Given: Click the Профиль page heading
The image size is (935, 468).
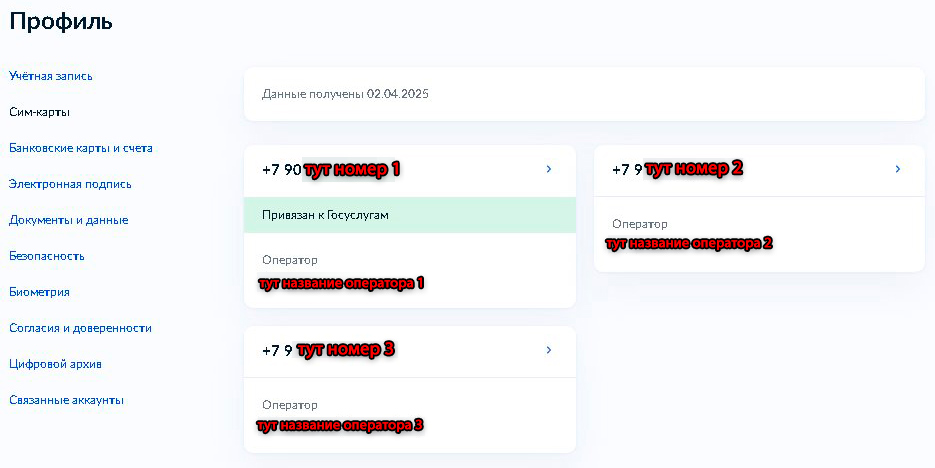Looking at the screenshot, I should 61,21.
